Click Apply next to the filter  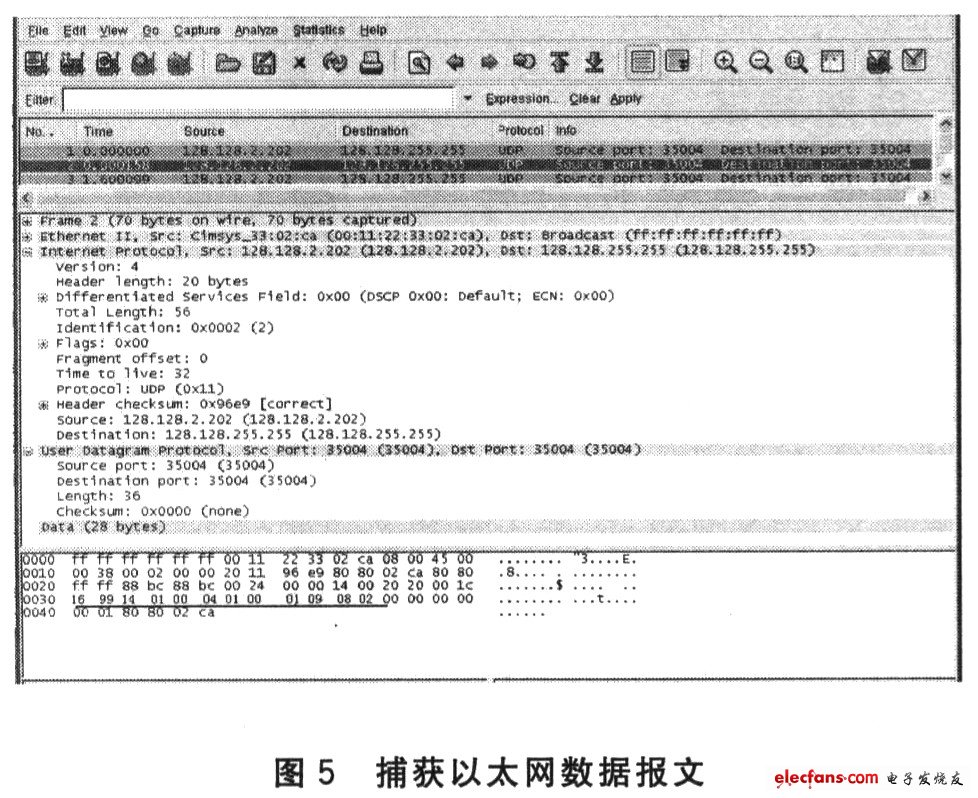tap(626, 99)
